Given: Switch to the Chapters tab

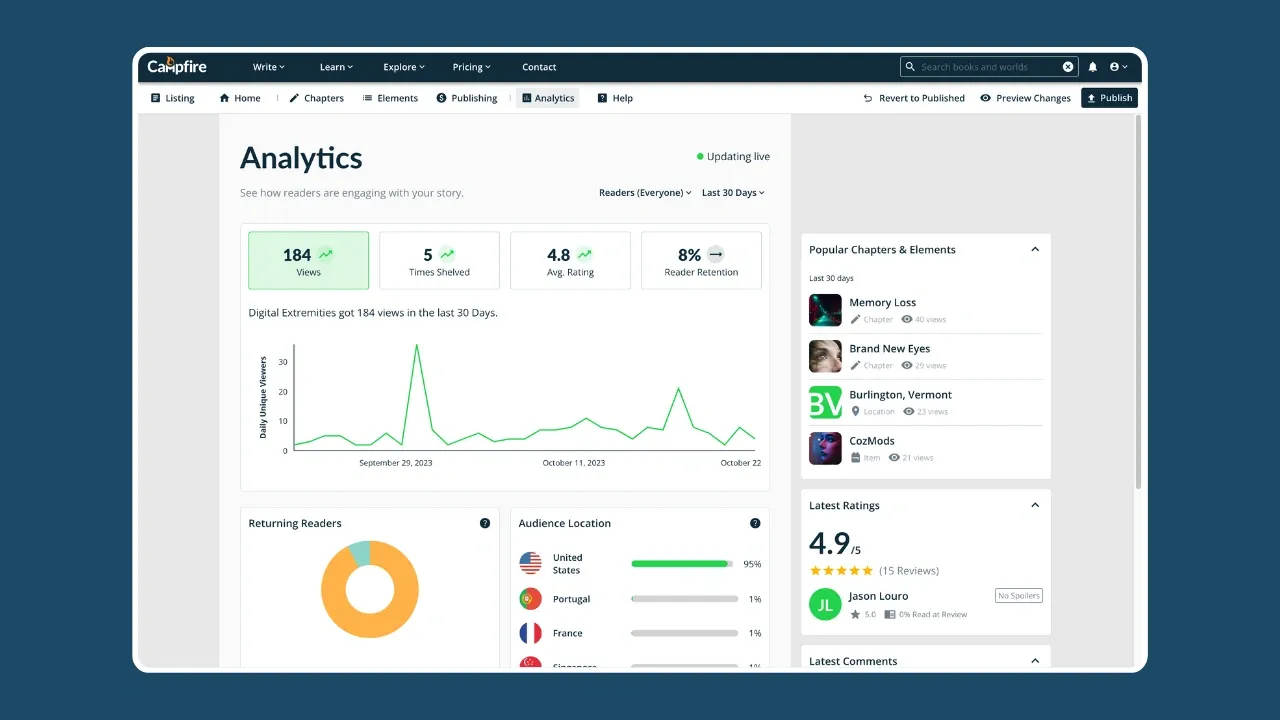Looking at the screenshot, I should (x=316, y=98).
